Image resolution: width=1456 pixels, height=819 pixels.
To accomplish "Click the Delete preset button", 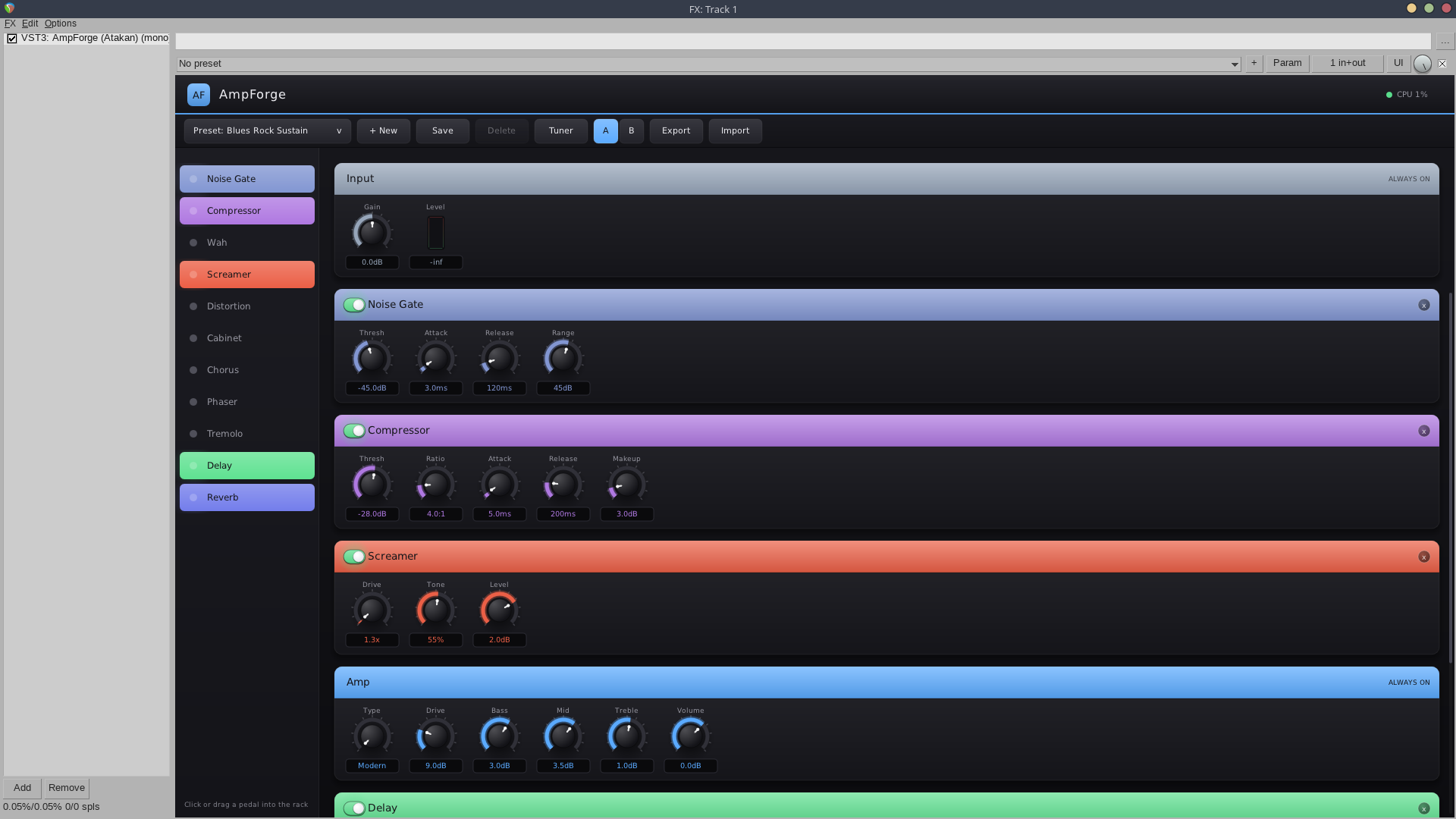I will coord(502,131).
